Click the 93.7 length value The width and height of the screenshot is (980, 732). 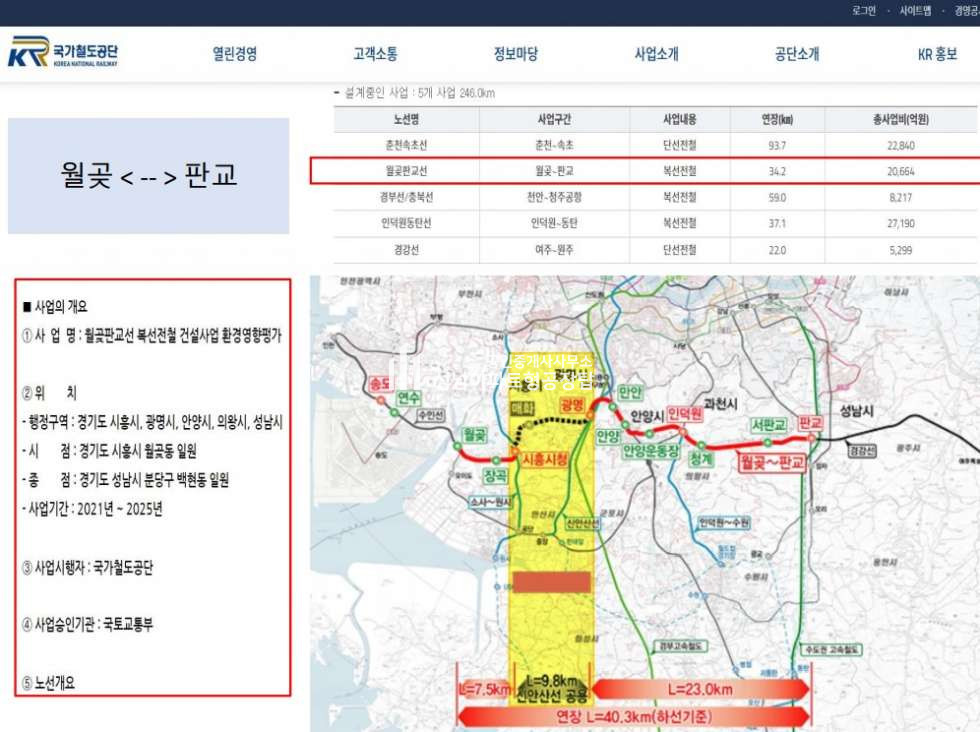tap(777, 146)
